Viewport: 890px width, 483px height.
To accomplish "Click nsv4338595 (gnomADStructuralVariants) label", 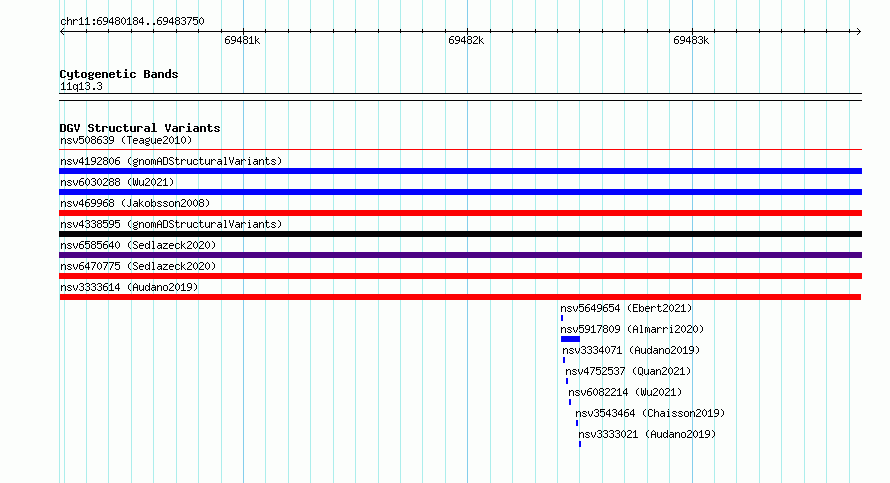I will pyautogui.click(x=171, y=224).
